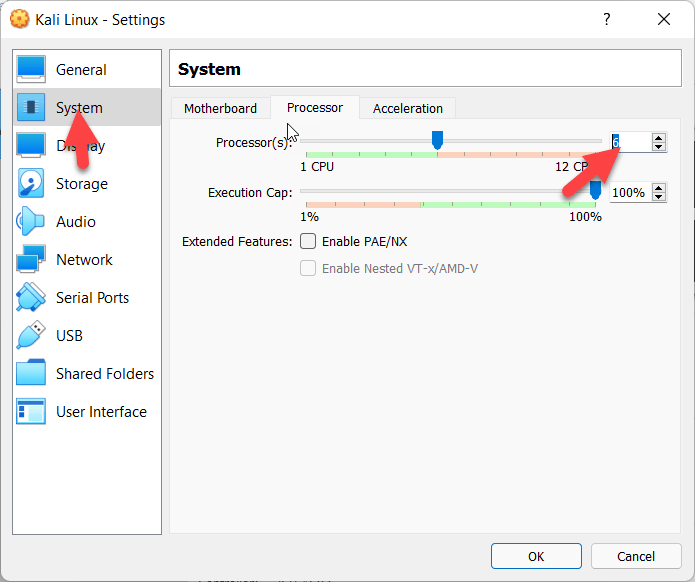Decrease processor count with down arrow
695x582 pixels.
click(x=658, y=147)
